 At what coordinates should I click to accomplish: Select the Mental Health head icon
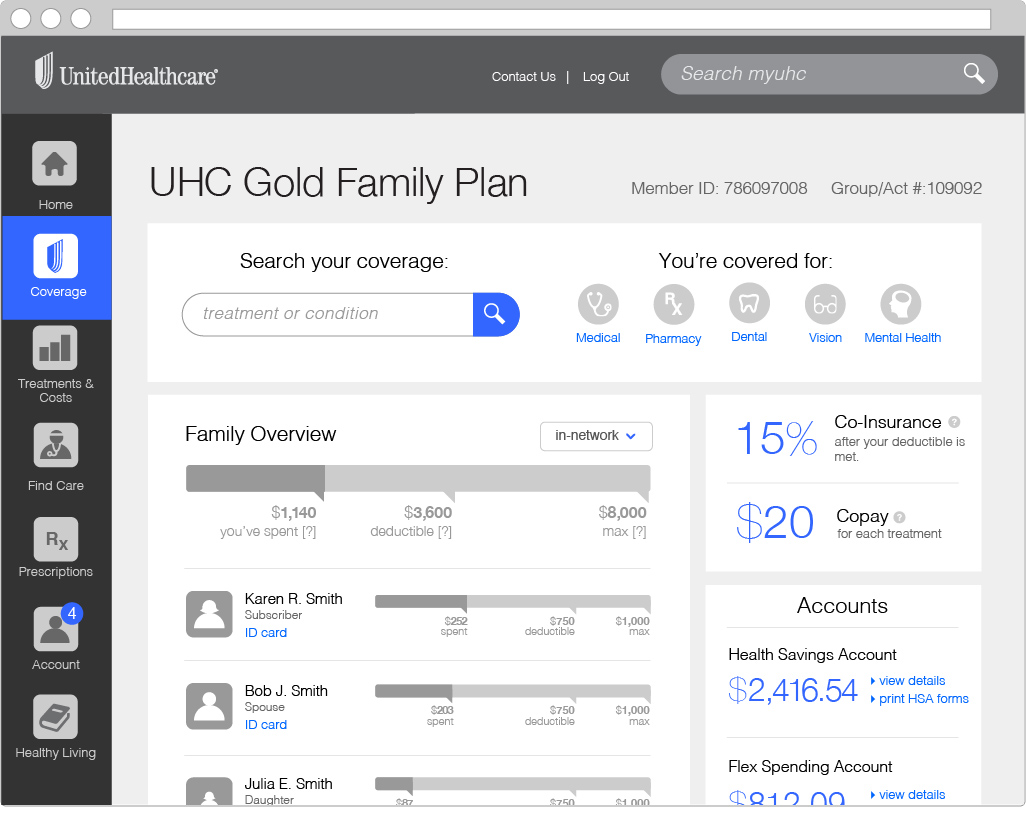(901, 304)
